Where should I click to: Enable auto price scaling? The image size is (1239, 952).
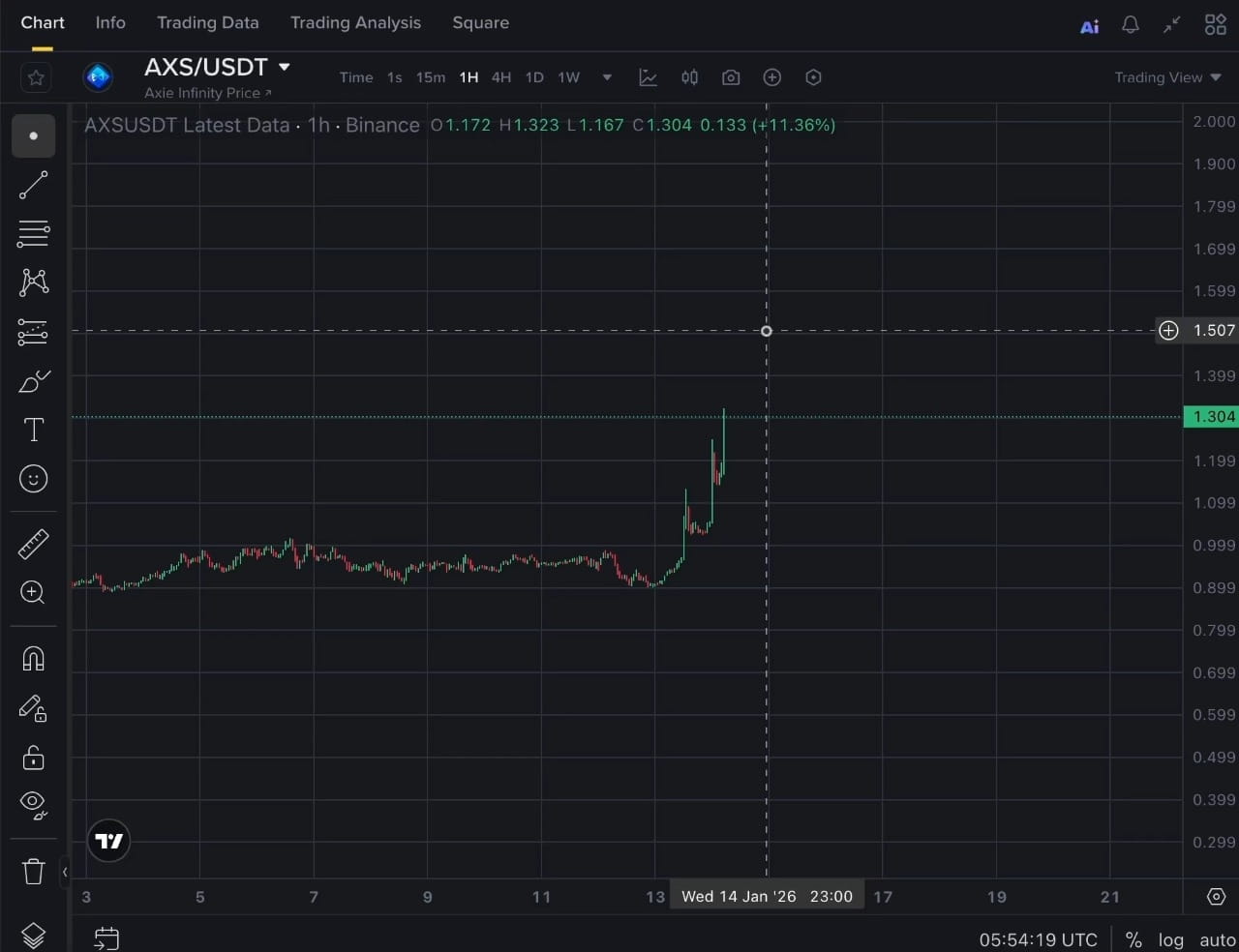pyautogui.click(x=1217, y=939)
